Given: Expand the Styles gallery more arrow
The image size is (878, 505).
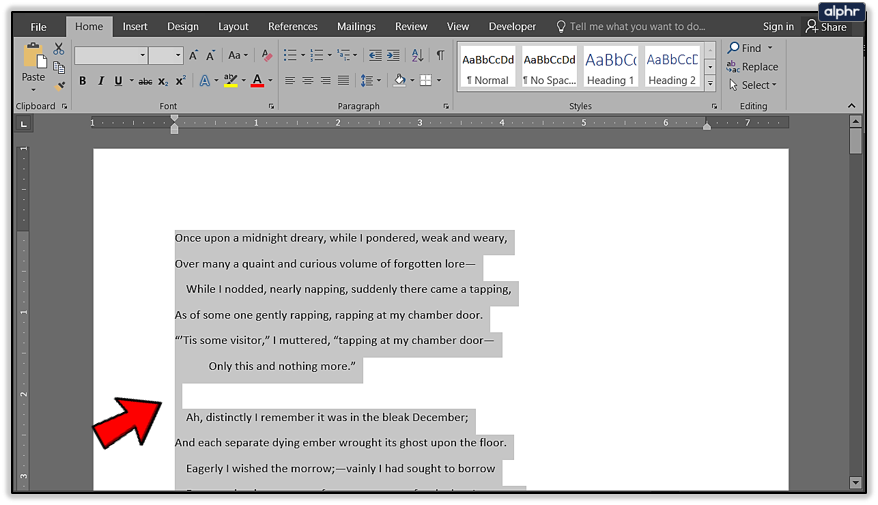Looking at the screenshot, I should click(x=710, y=84).
